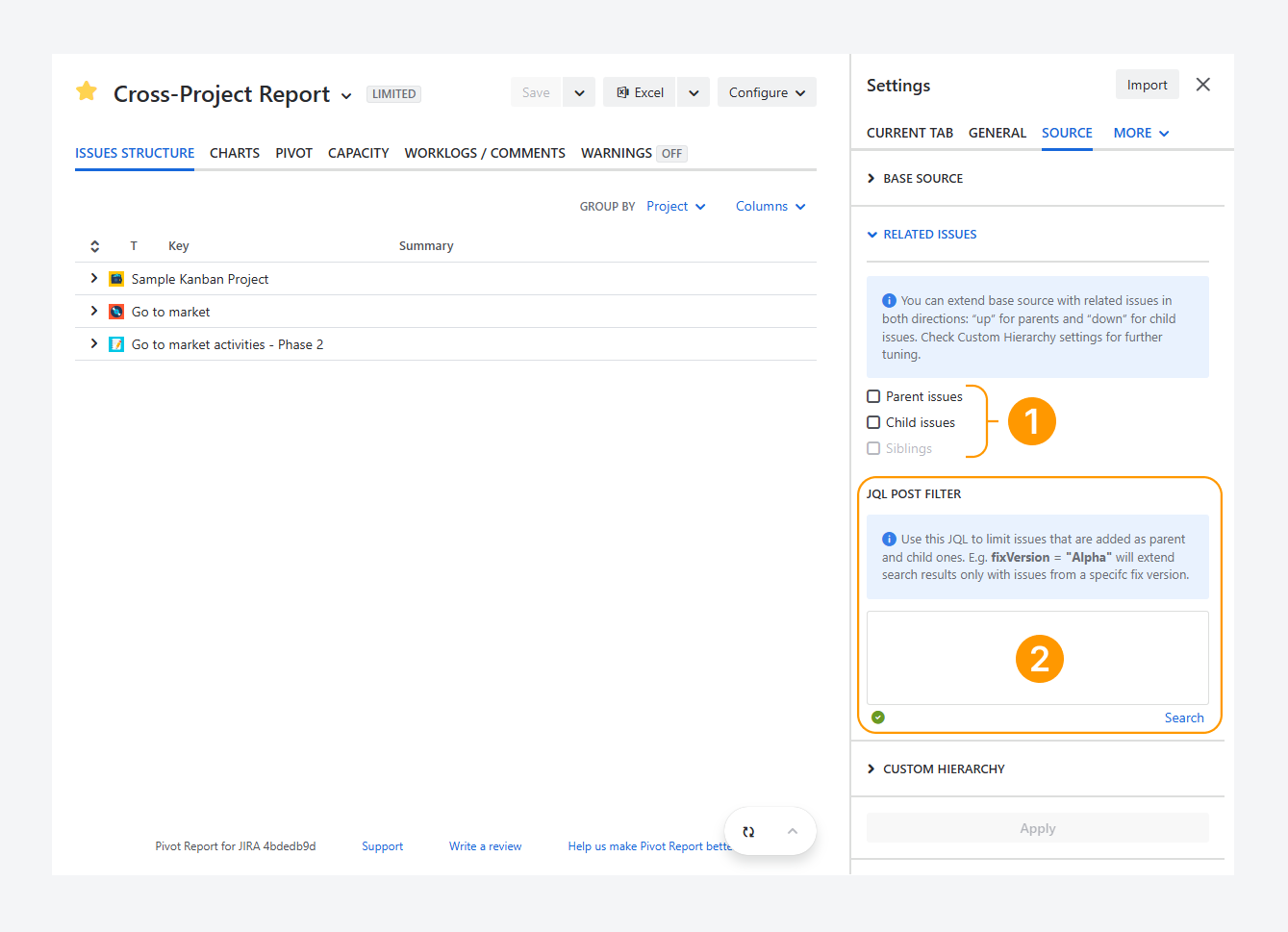This screenshot has height=932, width=1288.
Task: Click the Apply settings button
Action: [x=1038, y=828]
